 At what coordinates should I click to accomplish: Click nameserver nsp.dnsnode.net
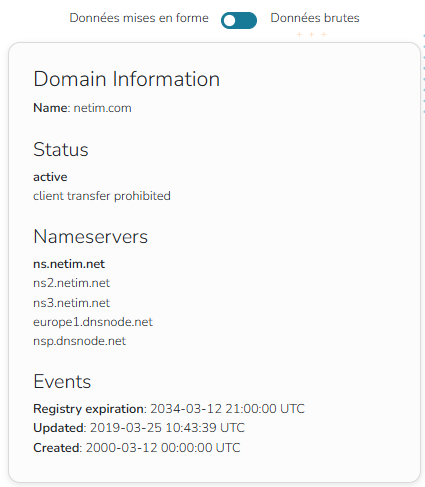79,341
